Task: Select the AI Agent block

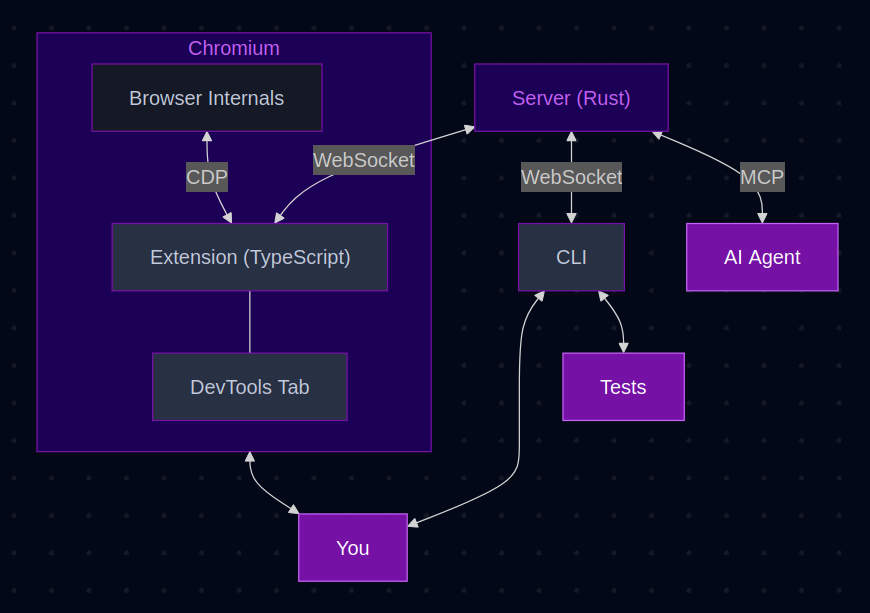Action: click(762, 257)
